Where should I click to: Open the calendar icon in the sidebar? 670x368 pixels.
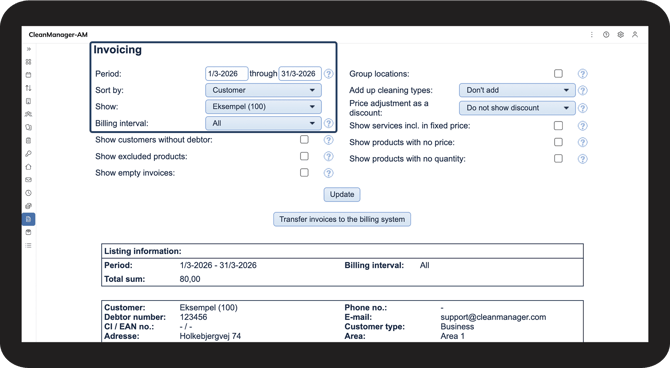point(29,75)
